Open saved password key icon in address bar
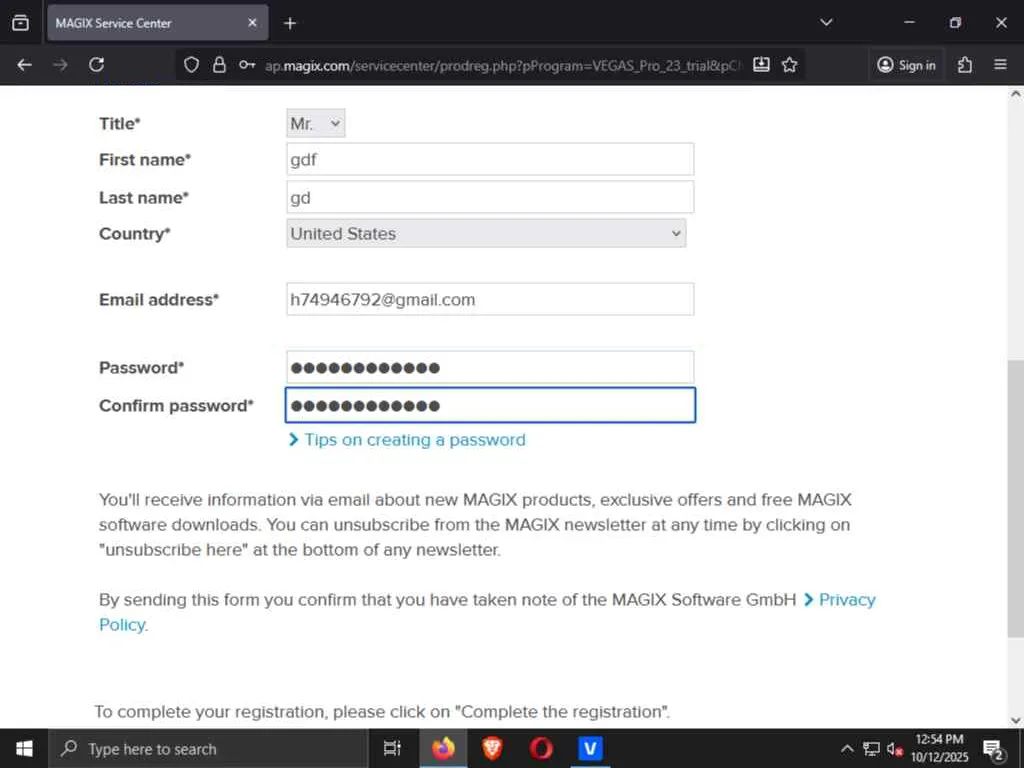This screenshot has height=768, width=1024. point(247,65)
